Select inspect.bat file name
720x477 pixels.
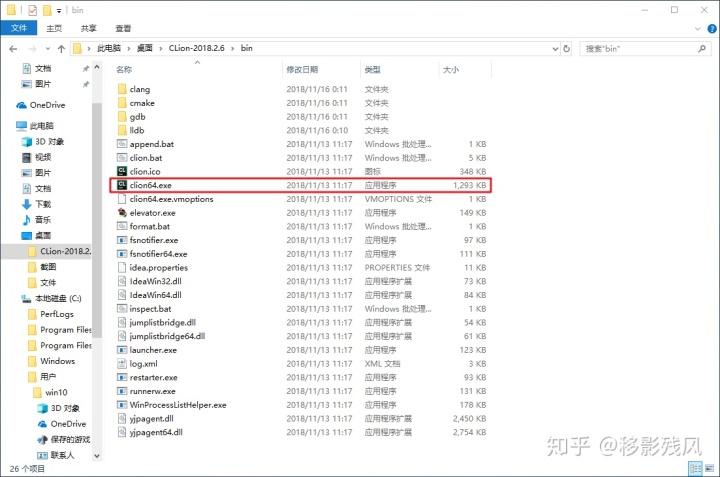coord(150,309)
